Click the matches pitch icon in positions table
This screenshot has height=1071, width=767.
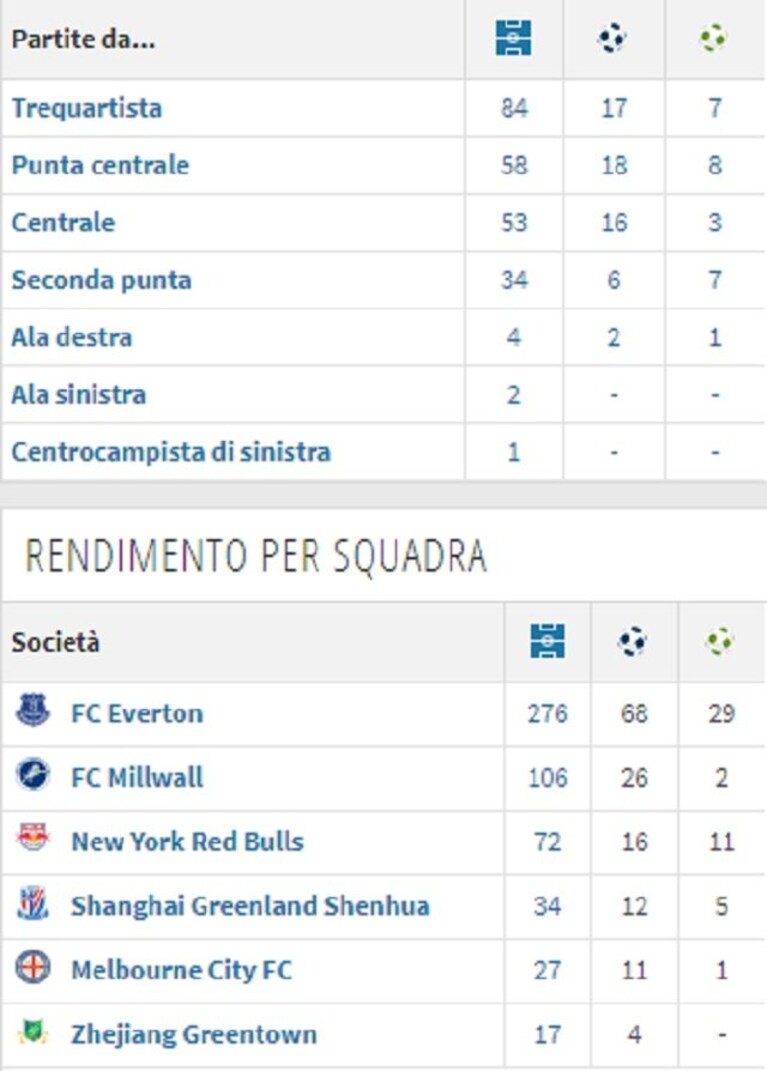pyautogui.click(x=514, y=38)
